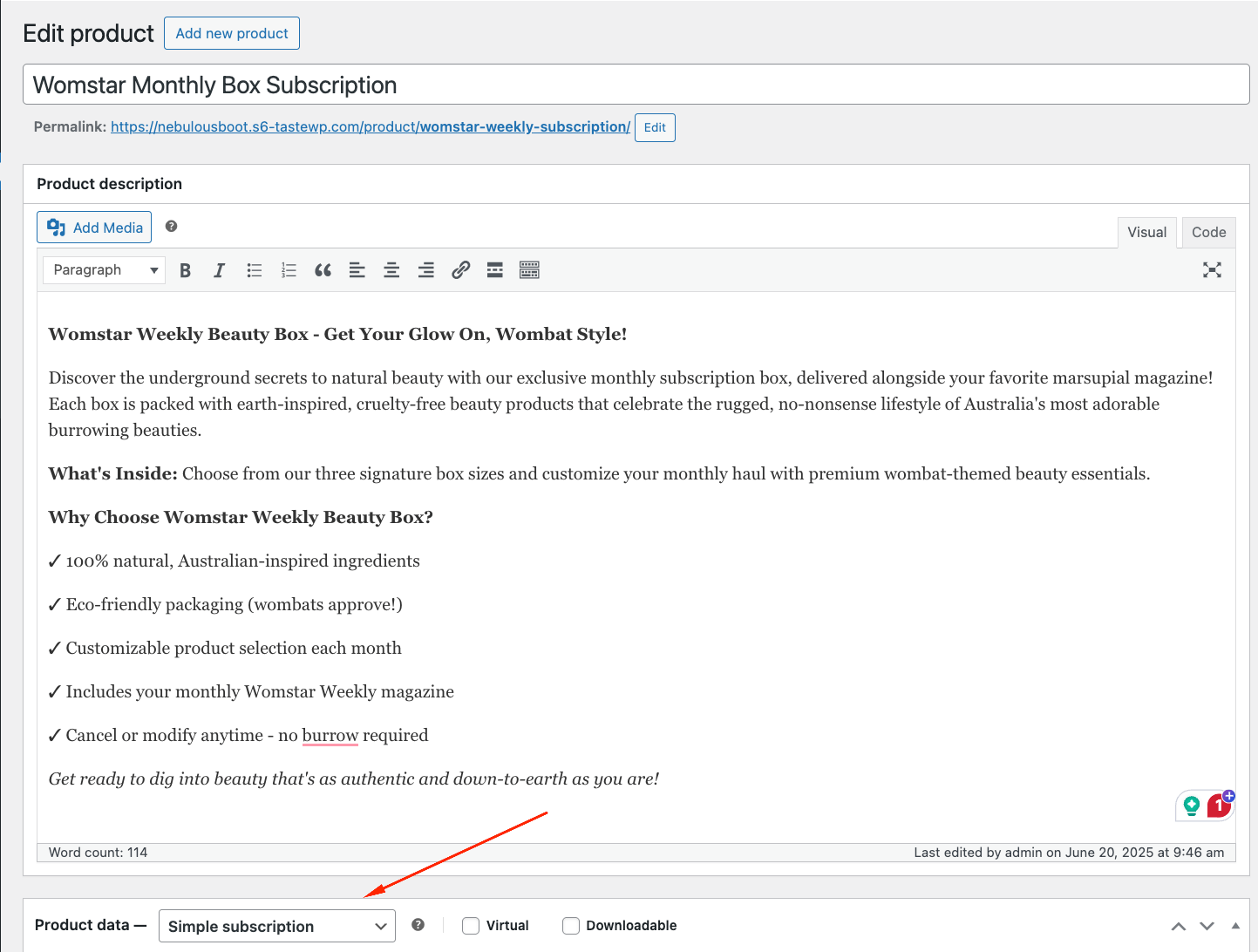
Task: Enable distraction-free fullscreen editor mode
Action: [x=1212, y=270]
